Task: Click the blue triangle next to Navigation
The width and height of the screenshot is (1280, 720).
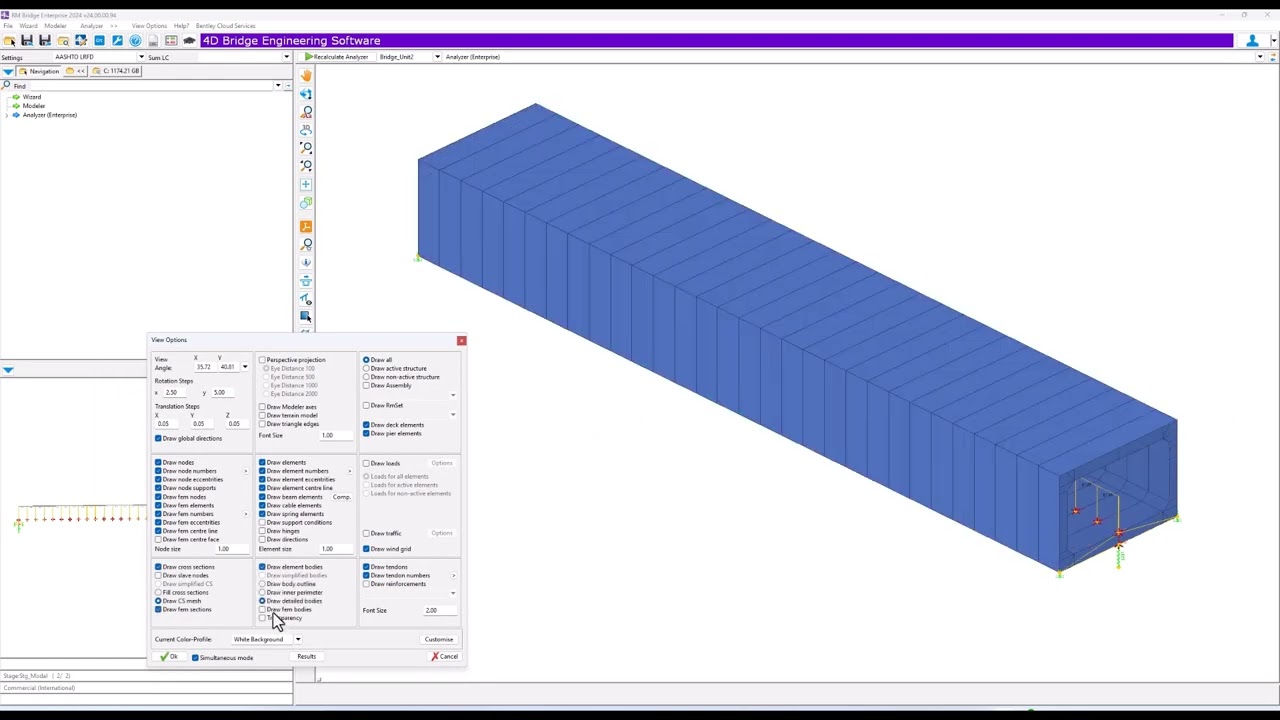Action: click(8, 71)
